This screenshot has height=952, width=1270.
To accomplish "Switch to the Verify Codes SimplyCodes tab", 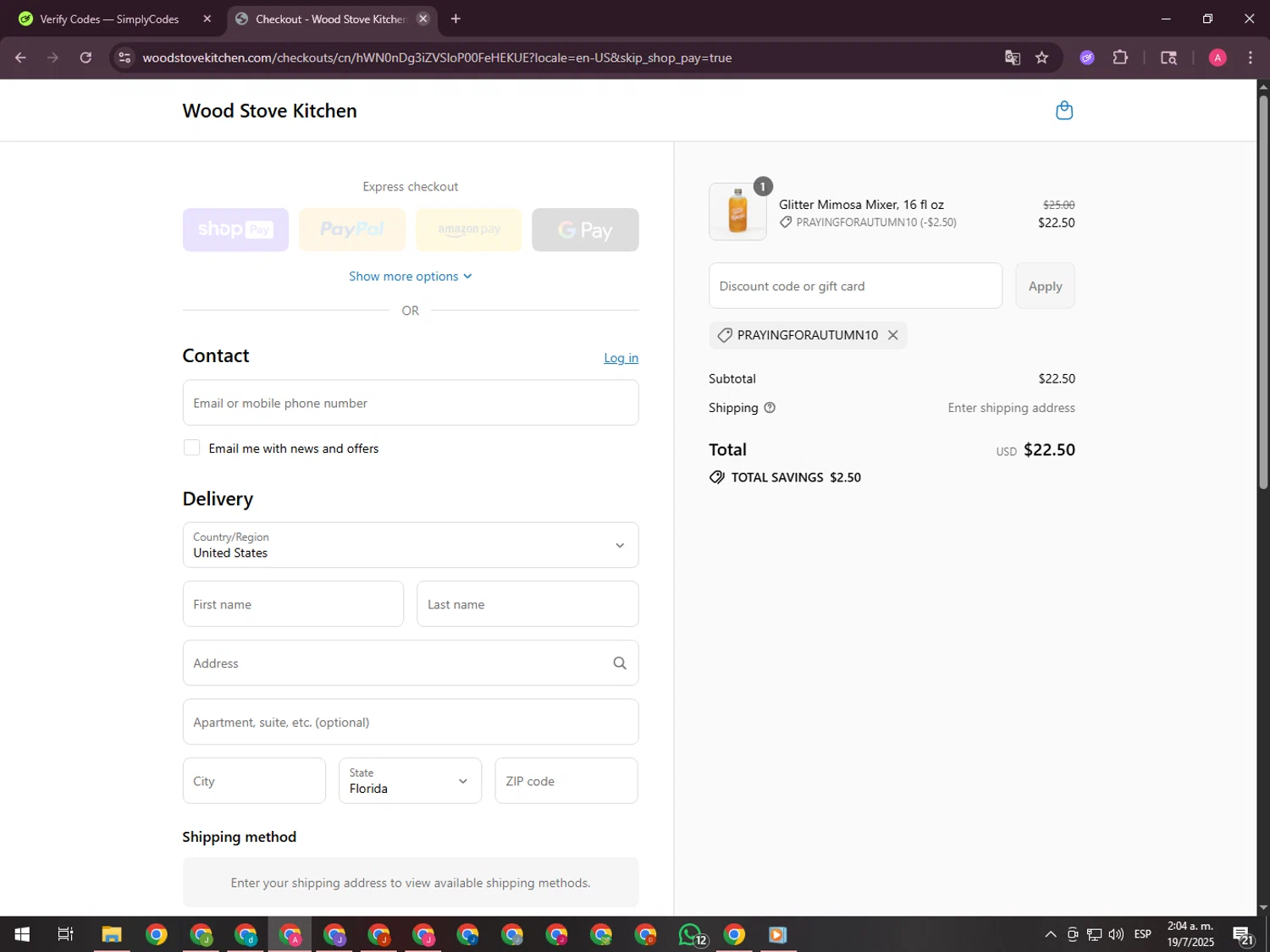I will click(110, 19).
